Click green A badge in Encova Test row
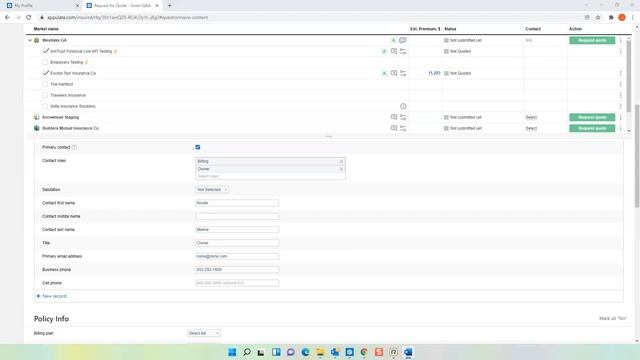 click(x=384, y=73)
